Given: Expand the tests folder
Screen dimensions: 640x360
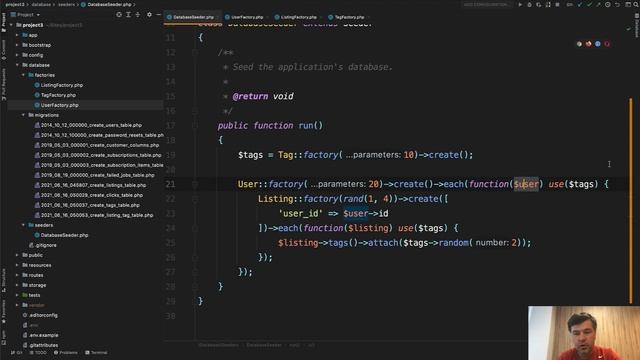Looking at the screenshot, I should click(x=17, y=295).
